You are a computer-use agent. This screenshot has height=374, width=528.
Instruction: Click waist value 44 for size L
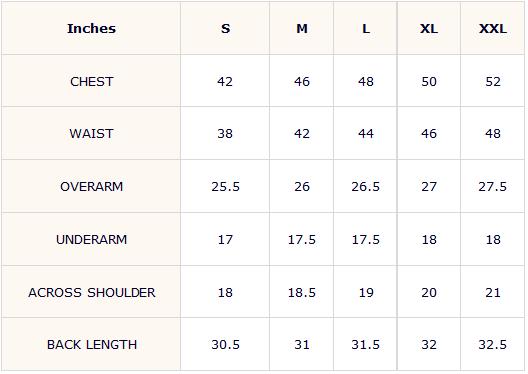366,134
